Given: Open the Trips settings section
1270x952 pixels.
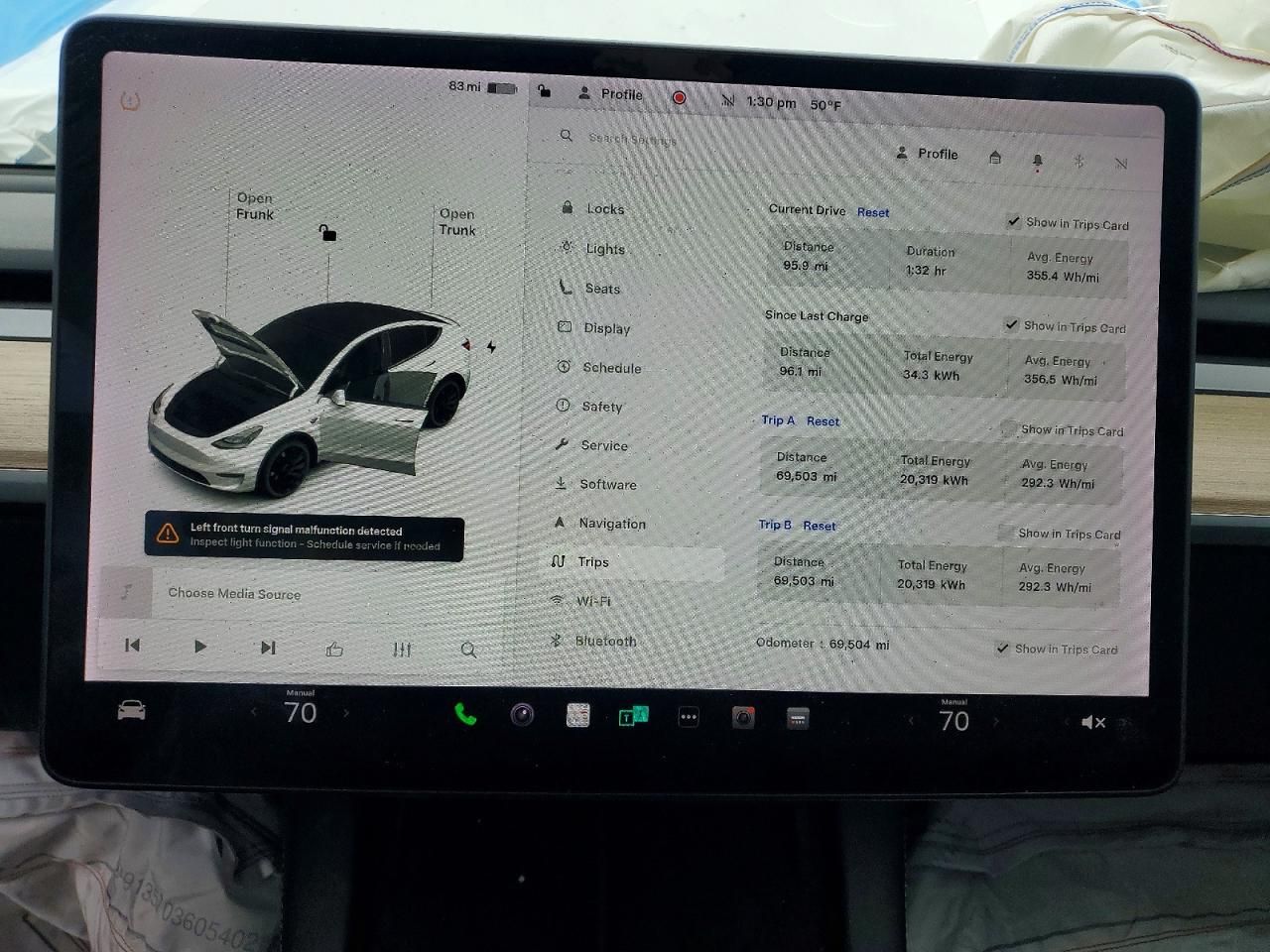Looking at the screenshot, I should [593, 561].
